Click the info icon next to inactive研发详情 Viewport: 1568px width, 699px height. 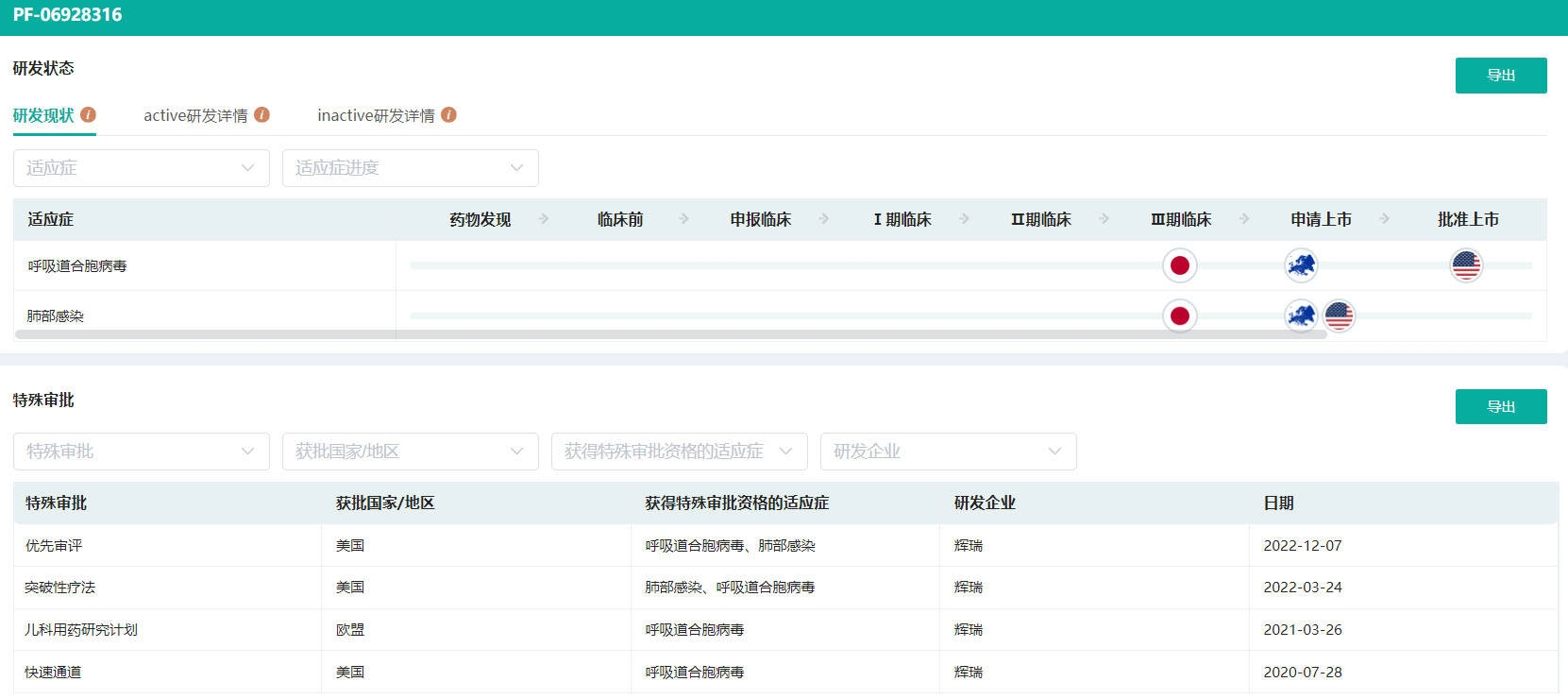pyautogui.click(x=449, y=114)
